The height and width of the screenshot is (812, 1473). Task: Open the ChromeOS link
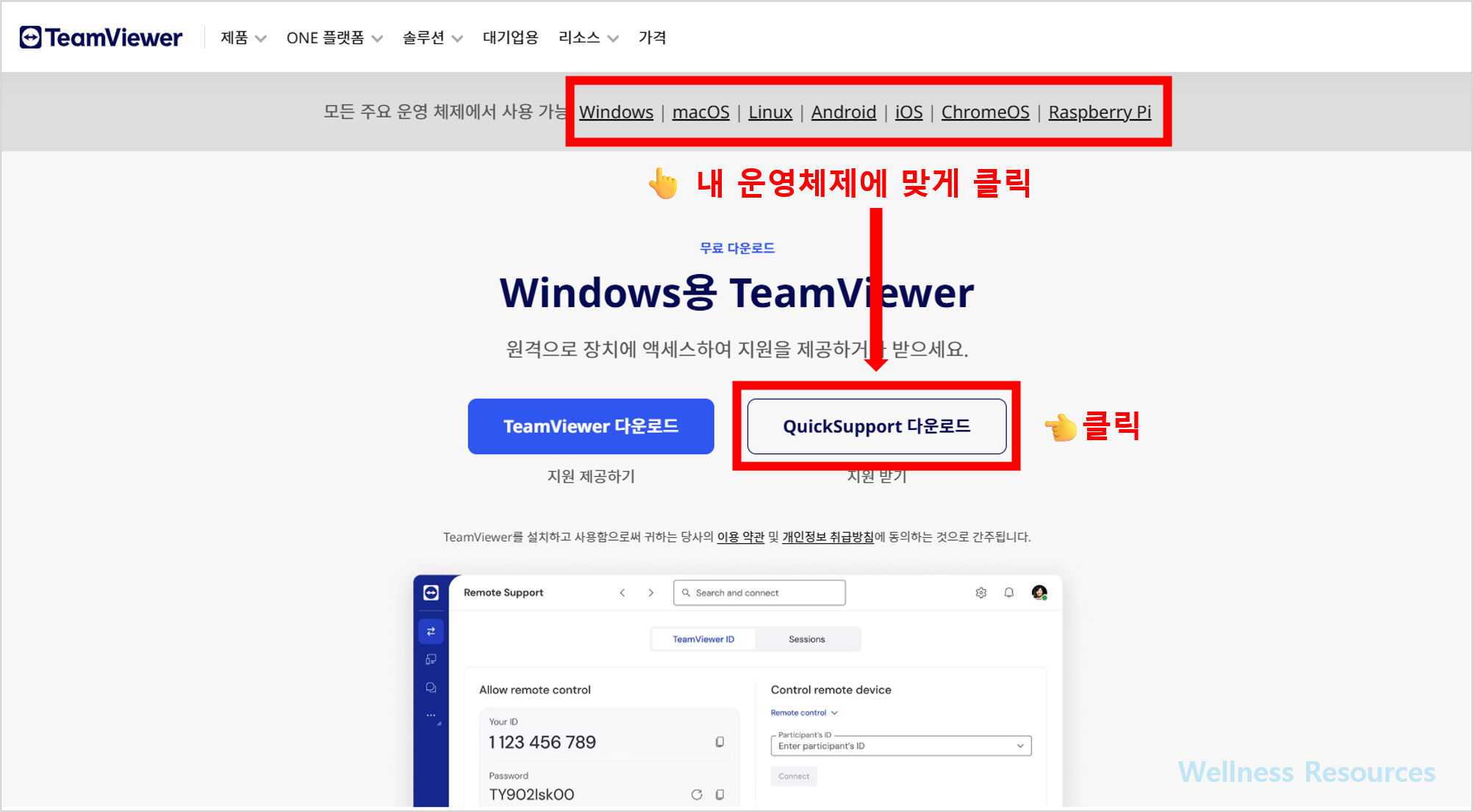coord(985,112)
